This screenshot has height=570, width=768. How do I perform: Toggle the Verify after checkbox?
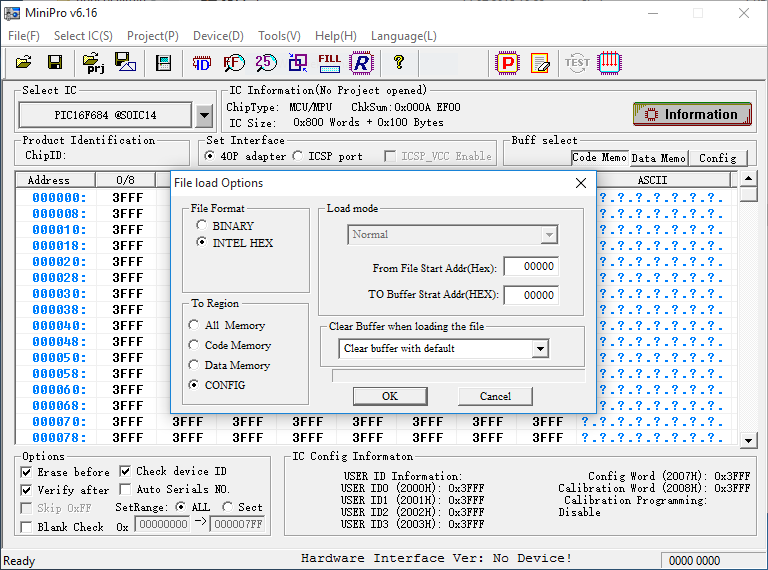tap(26, 490)
